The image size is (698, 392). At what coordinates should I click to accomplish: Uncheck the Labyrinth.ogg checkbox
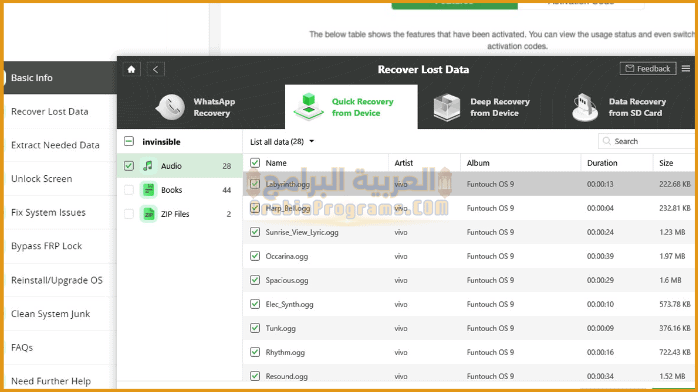tap(255, 184)
